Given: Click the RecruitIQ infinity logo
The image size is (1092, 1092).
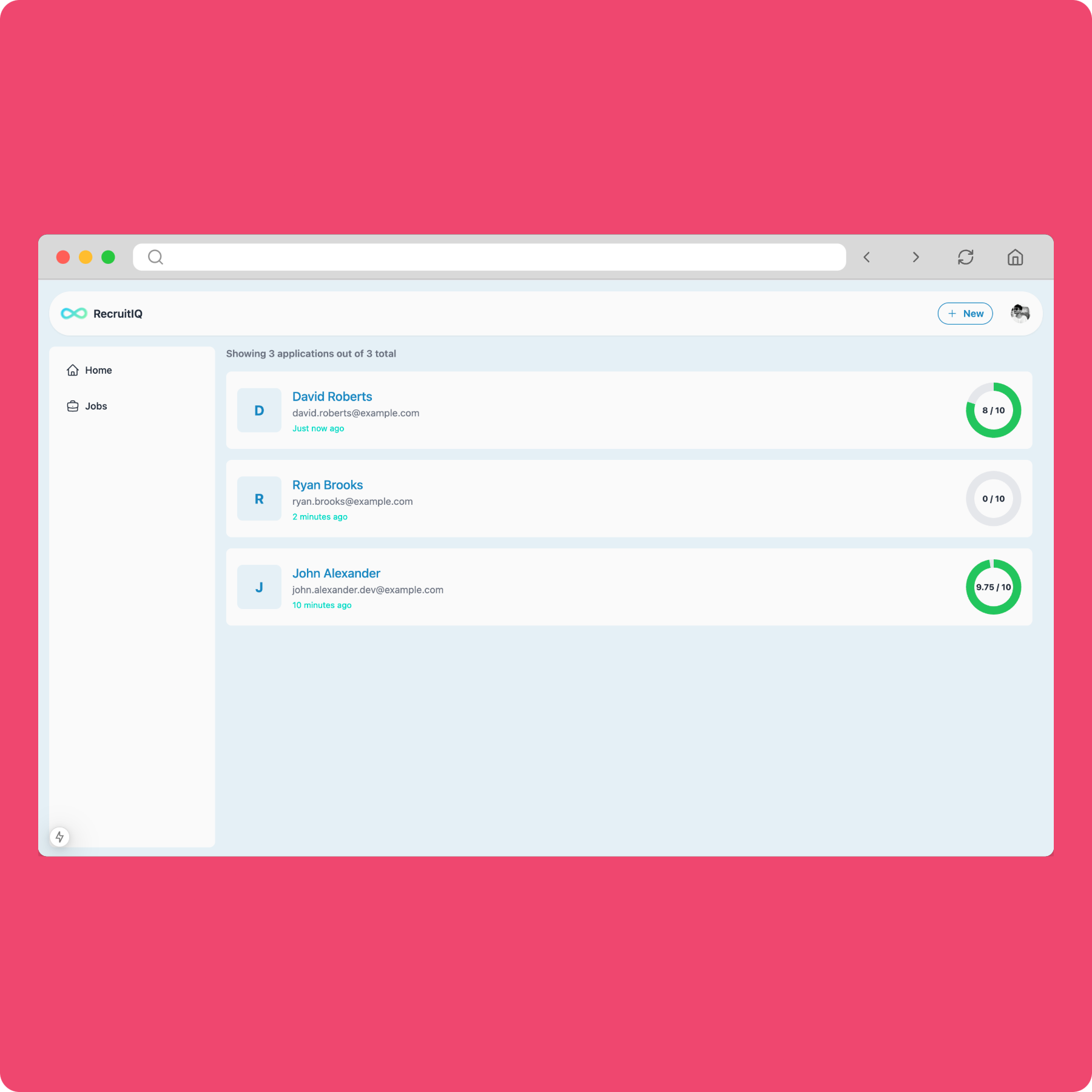Looking at the screenshot, I should pyautogui.click(x=73, y=313).
